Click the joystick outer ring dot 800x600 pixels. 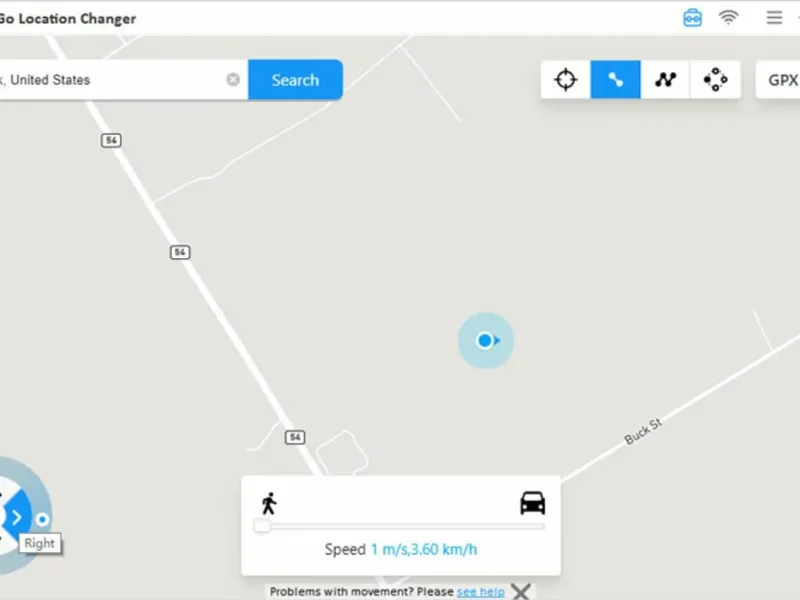(42, 519)
